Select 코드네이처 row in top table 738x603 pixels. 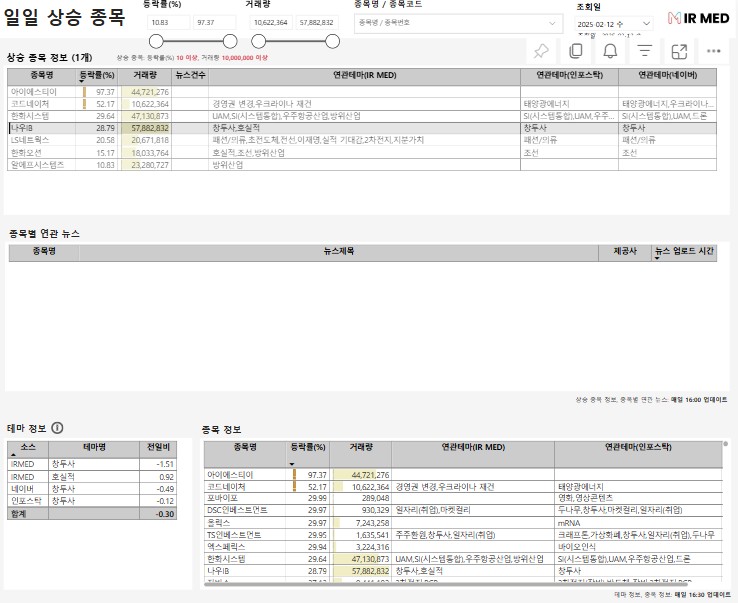pyautogui.click(x=362, y=104)
